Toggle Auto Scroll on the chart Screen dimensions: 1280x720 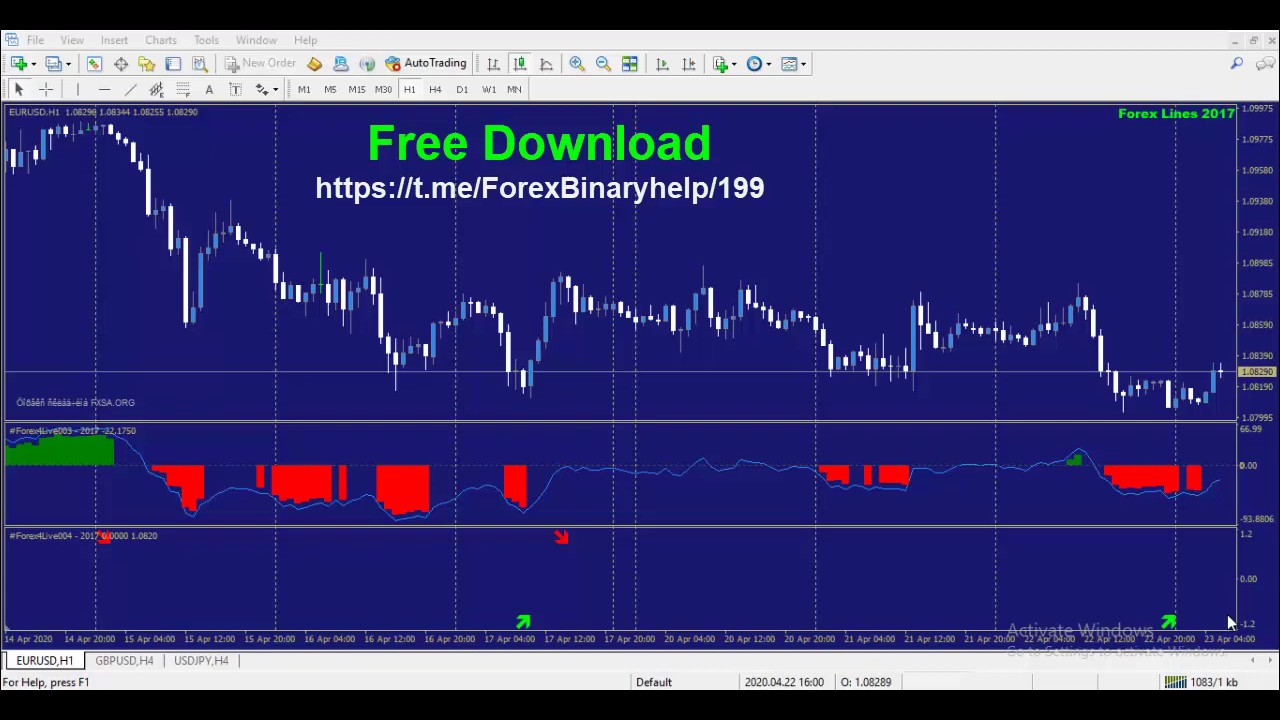click(x=662, y=64)
